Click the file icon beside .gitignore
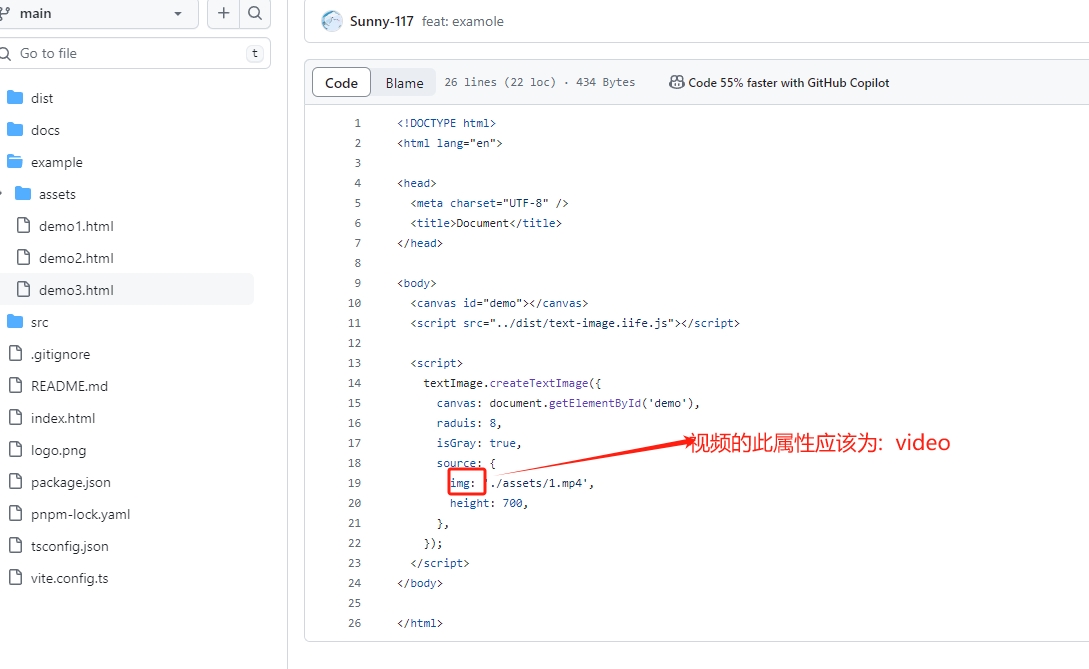This screenshot has width=1089, height=669. [x=15, y=353]
